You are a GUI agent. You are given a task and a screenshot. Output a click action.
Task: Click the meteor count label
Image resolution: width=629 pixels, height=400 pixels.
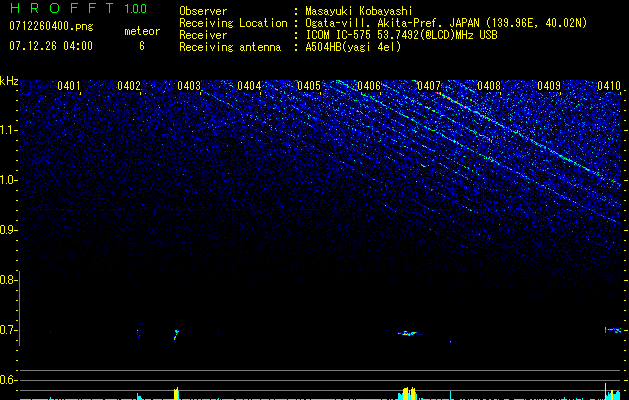[x=142, y=31]
